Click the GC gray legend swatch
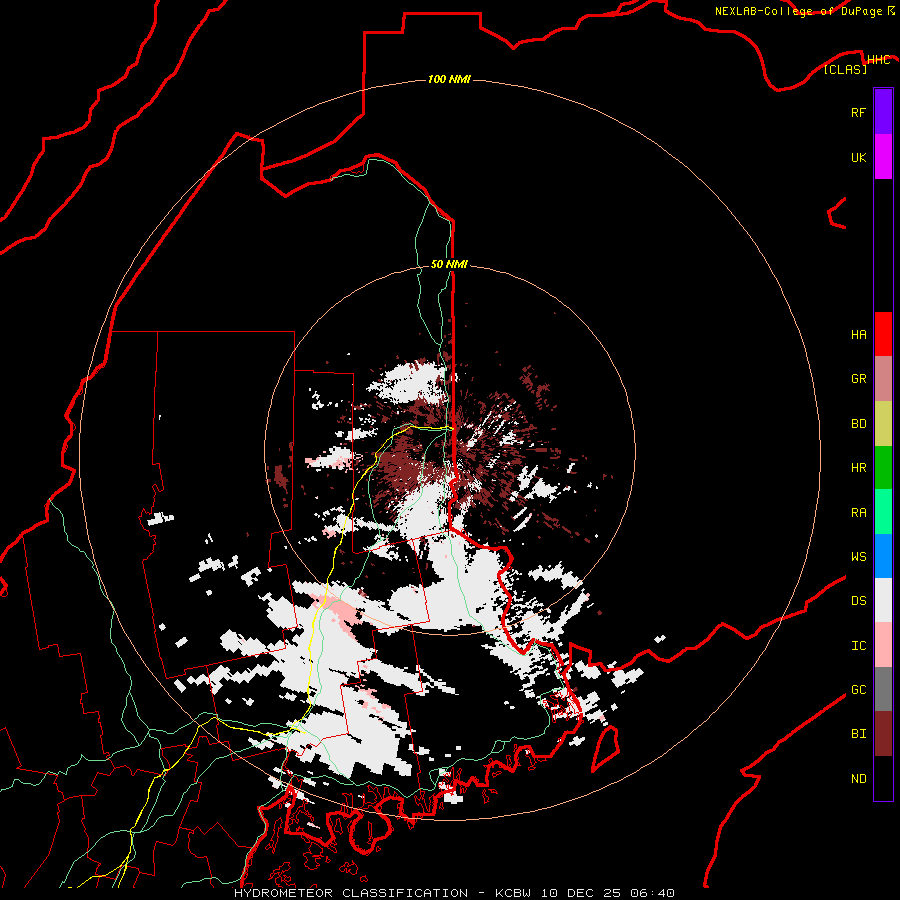This screenshot has width=900, height=900. (x=883, y=689)
